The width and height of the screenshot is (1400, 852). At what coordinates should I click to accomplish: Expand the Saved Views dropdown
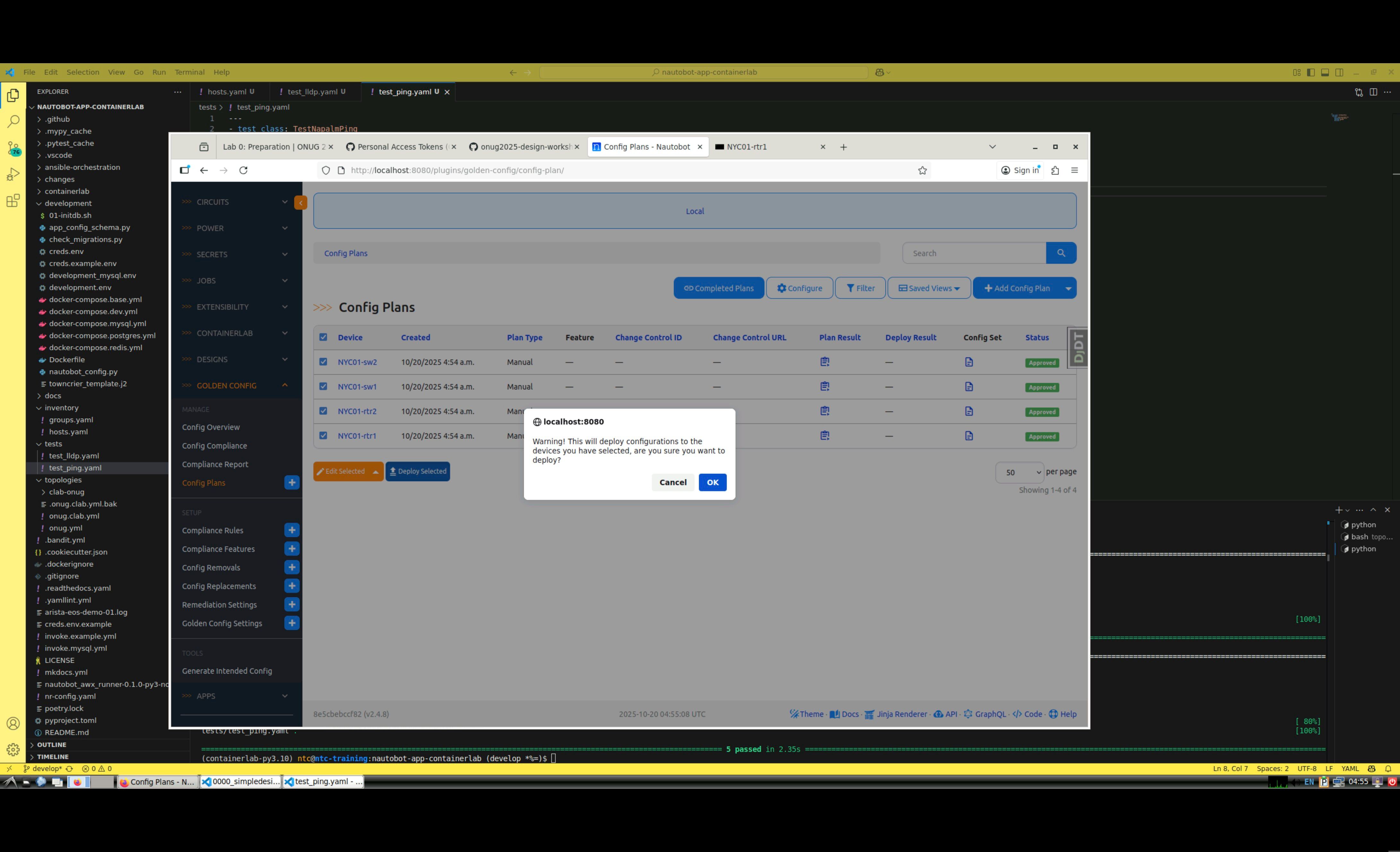(x=929, y=288)
